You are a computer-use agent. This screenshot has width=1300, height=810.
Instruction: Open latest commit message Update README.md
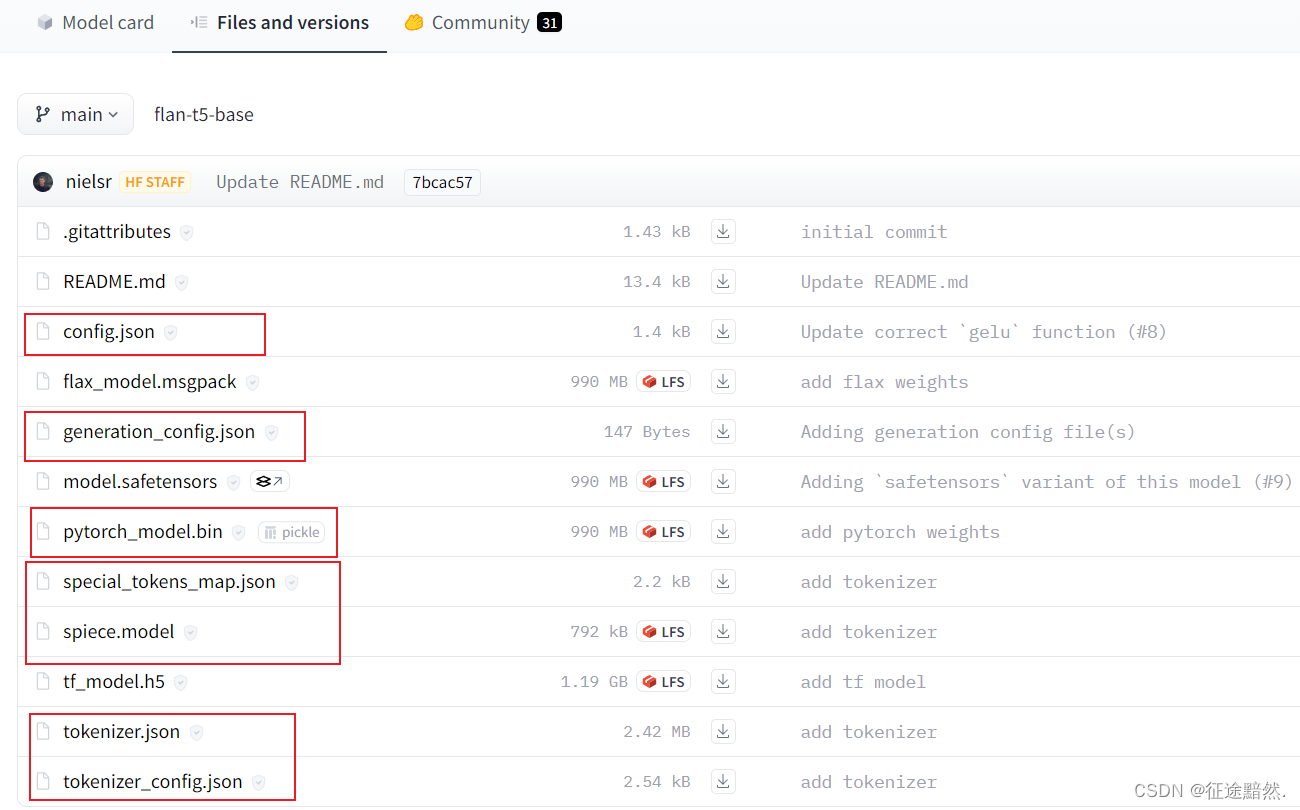[300, 182]
